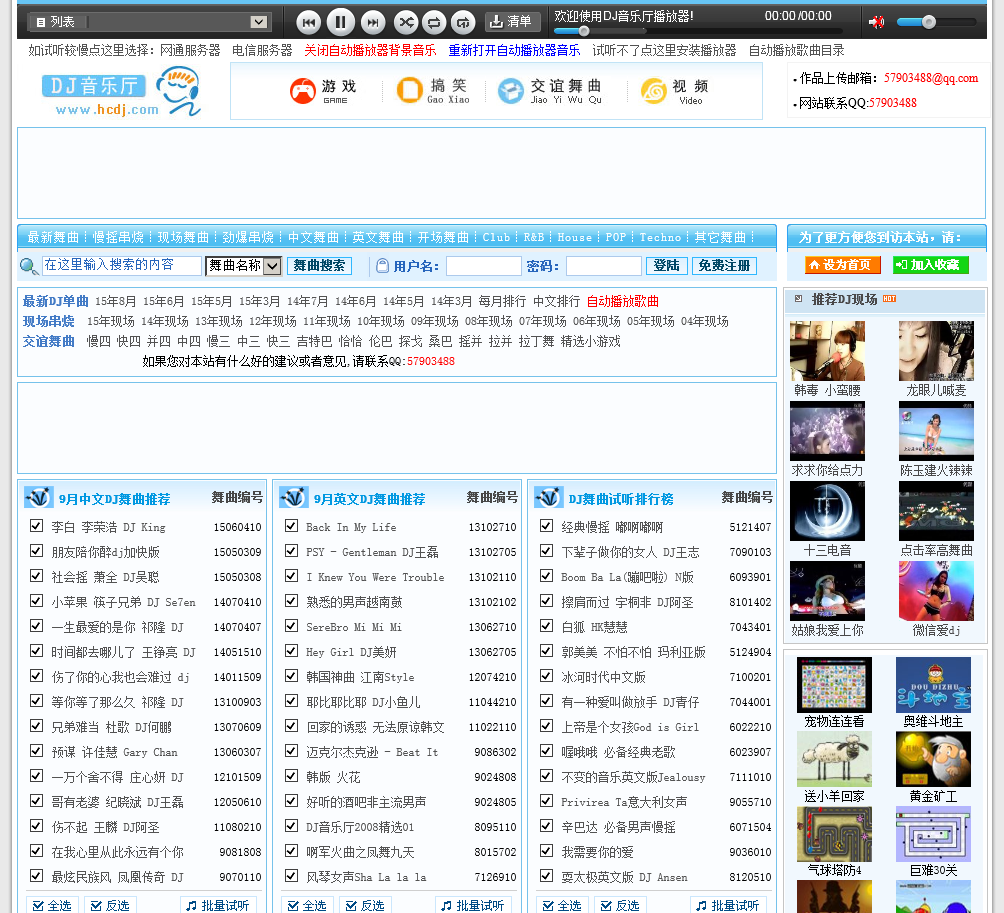Open 龙眼儿喊麦 video thumbnail
This screenshot has width=1004, height=913.
tap(936, 351)
